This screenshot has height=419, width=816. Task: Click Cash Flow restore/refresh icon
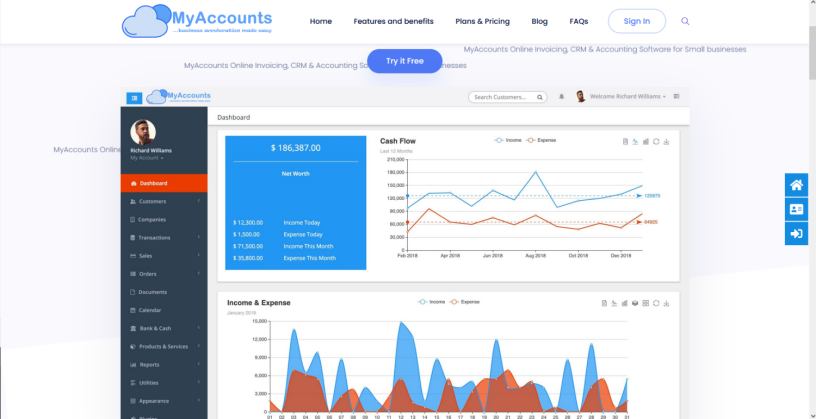click(x=656, y=142)
